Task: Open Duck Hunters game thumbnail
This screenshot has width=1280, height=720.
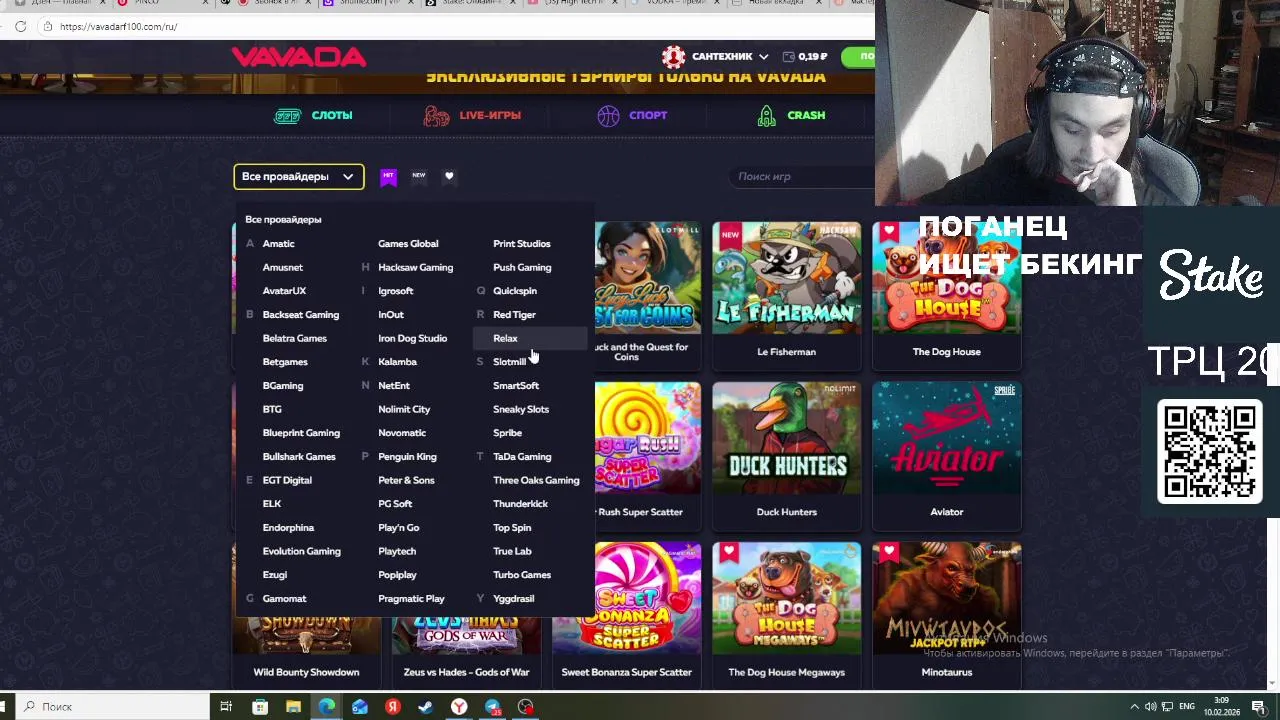Action: 787,438
